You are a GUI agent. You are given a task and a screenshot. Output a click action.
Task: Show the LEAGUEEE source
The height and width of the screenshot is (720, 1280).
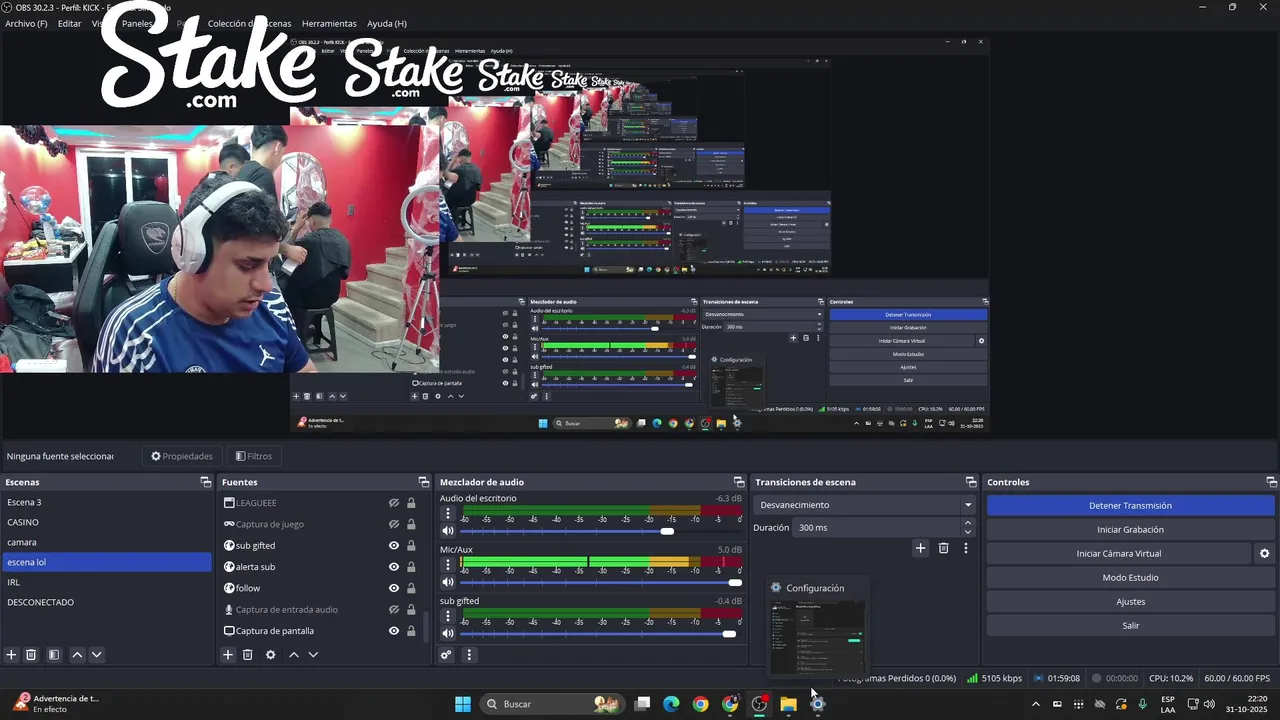pyautogui.click(x=394, y=503)
